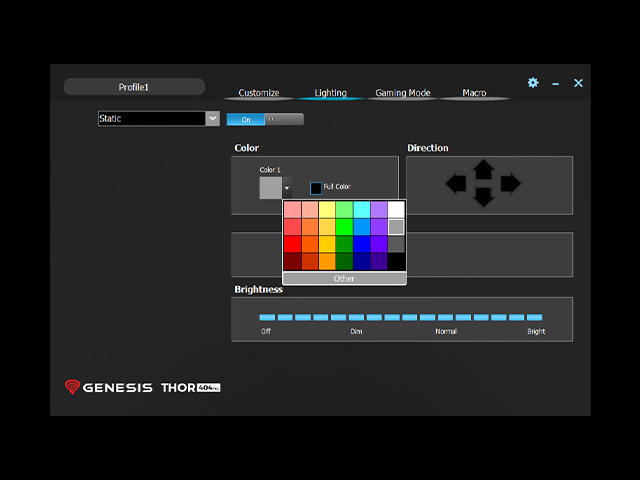Minimize the Genesis Thor window
The image size is (640, 480).
point(556,84)
